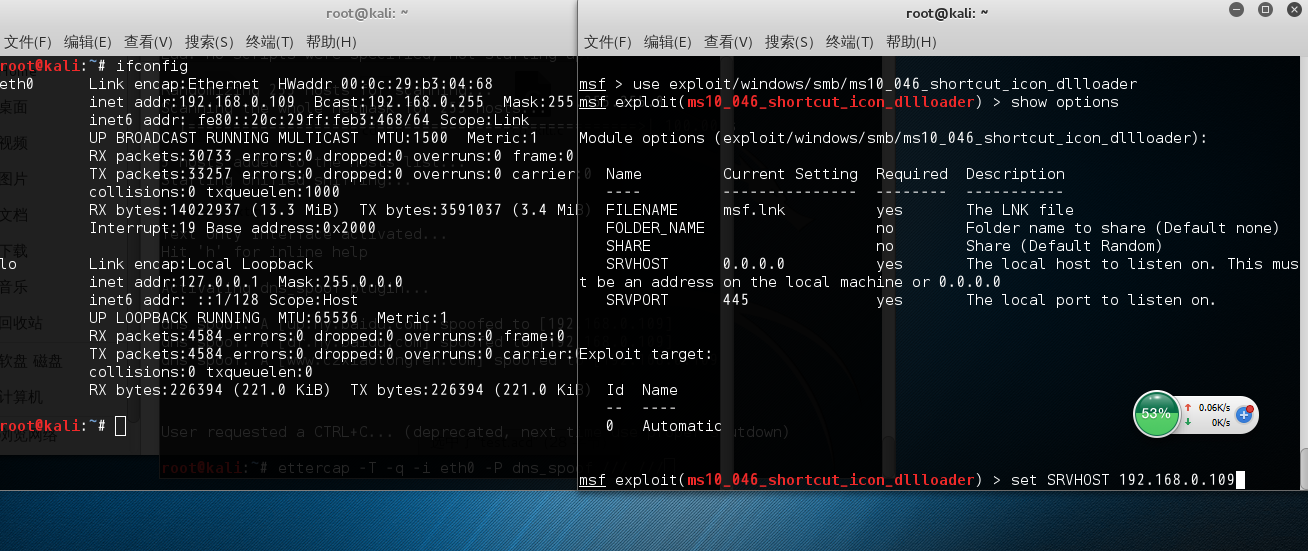Image resolution: width=1308 pixels, height=551 pixels.
Task: Click cursor after set SRVHOST 192.168.0.109
Action: [x=1240, y=480]
